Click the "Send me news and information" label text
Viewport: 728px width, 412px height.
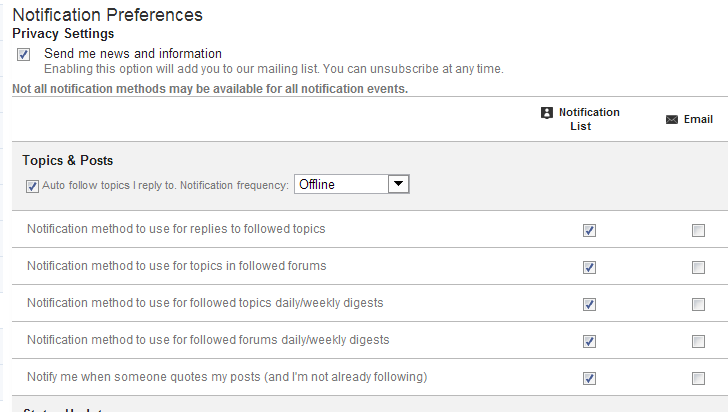pyautogui.click(x=133, y=54)
